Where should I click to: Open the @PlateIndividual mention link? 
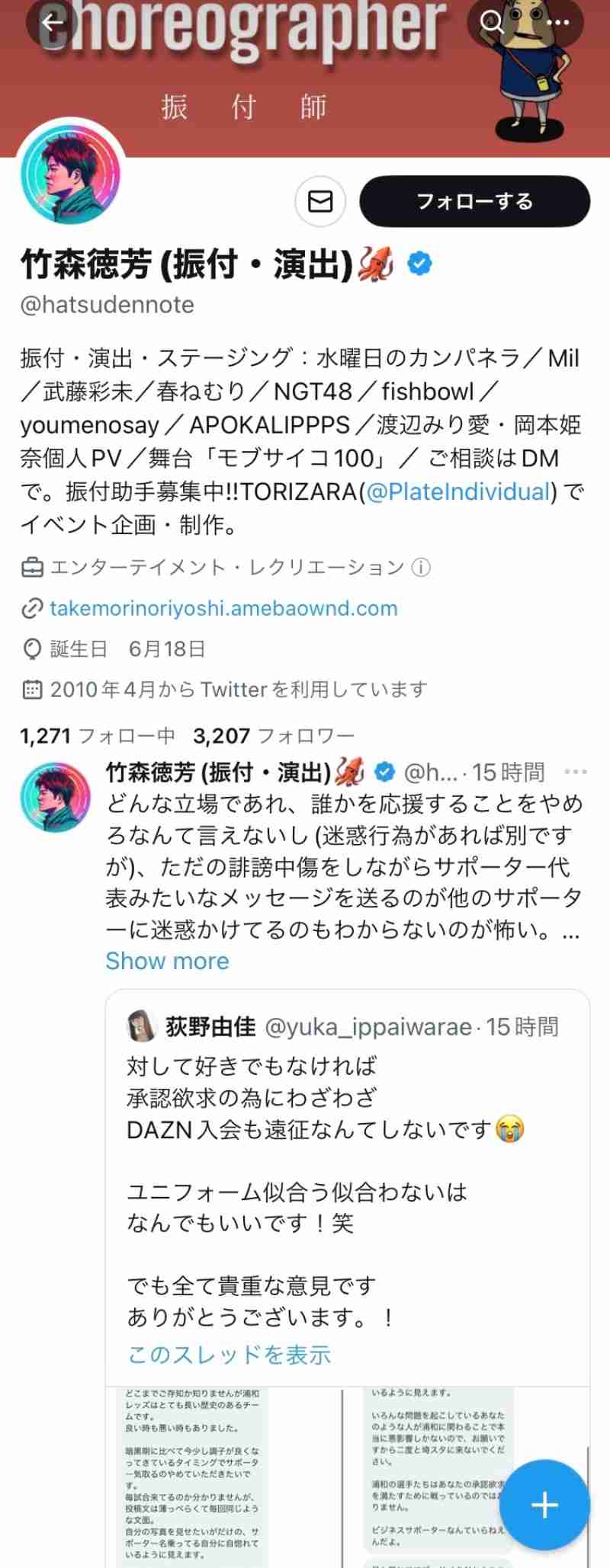coord(458,491)
